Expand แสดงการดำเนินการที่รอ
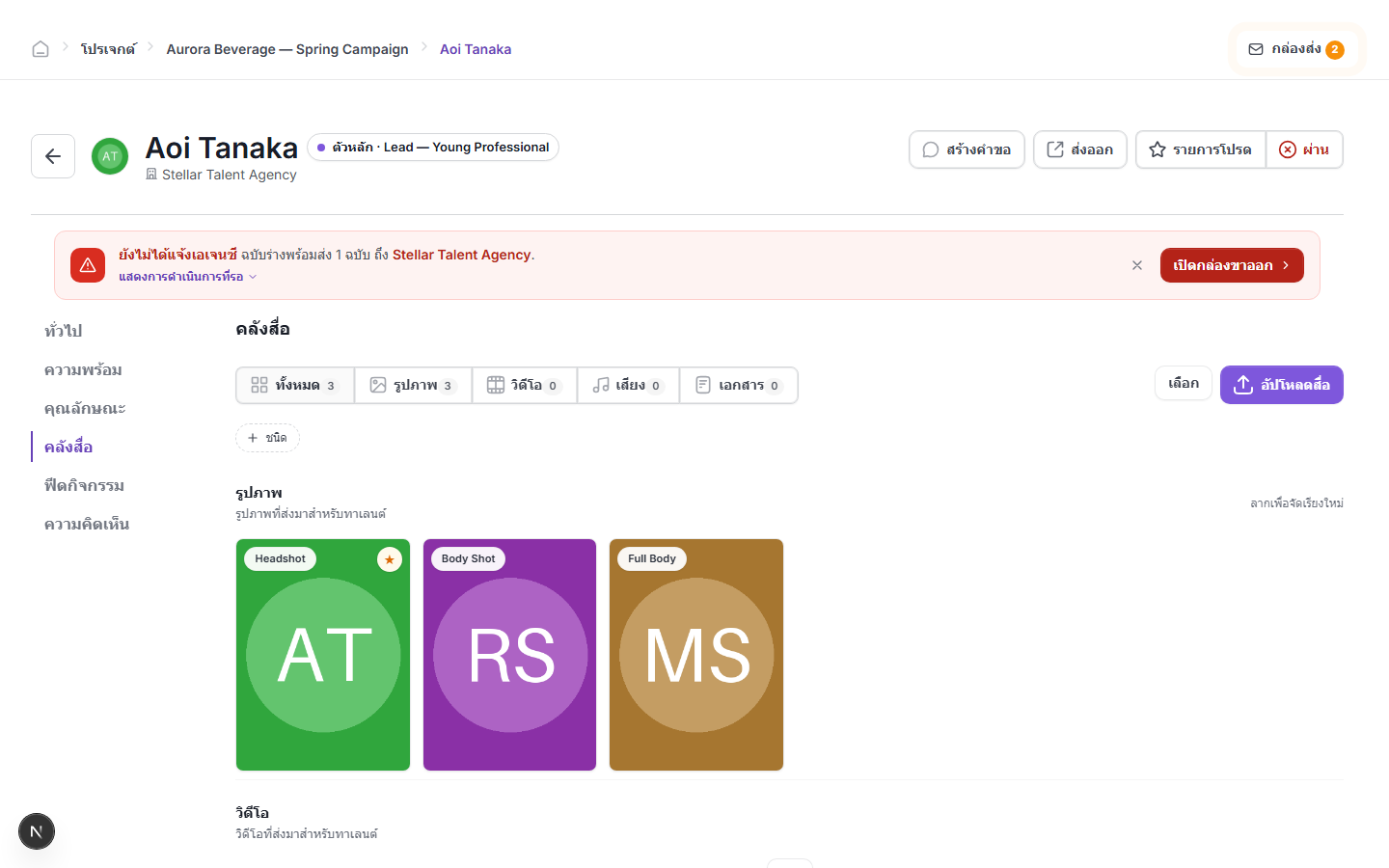 (188, 277)
